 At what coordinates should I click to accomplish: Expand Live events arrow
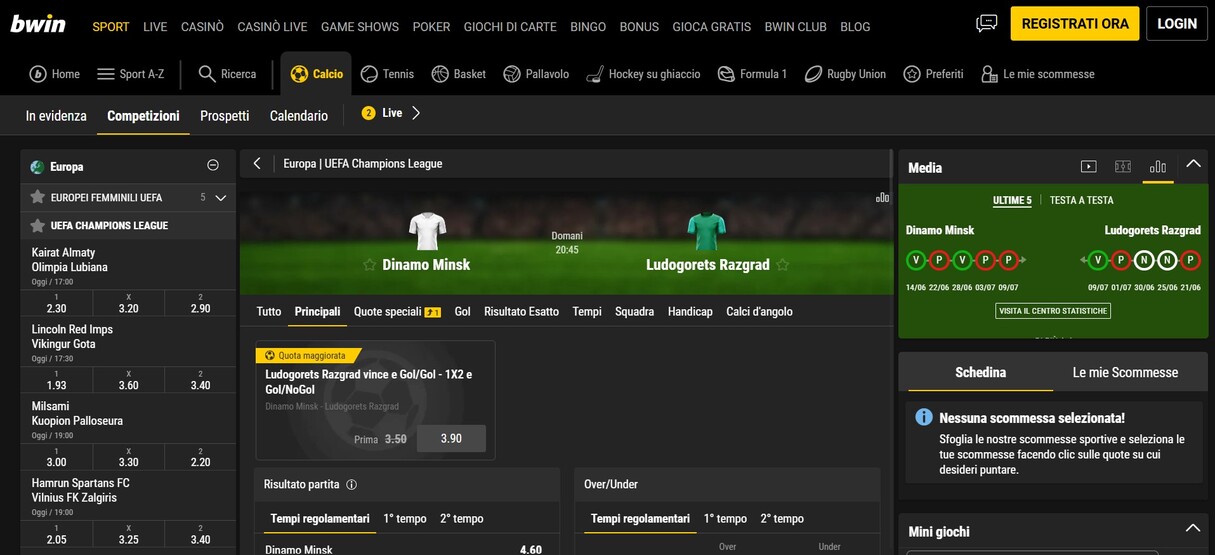pos(416,113)
